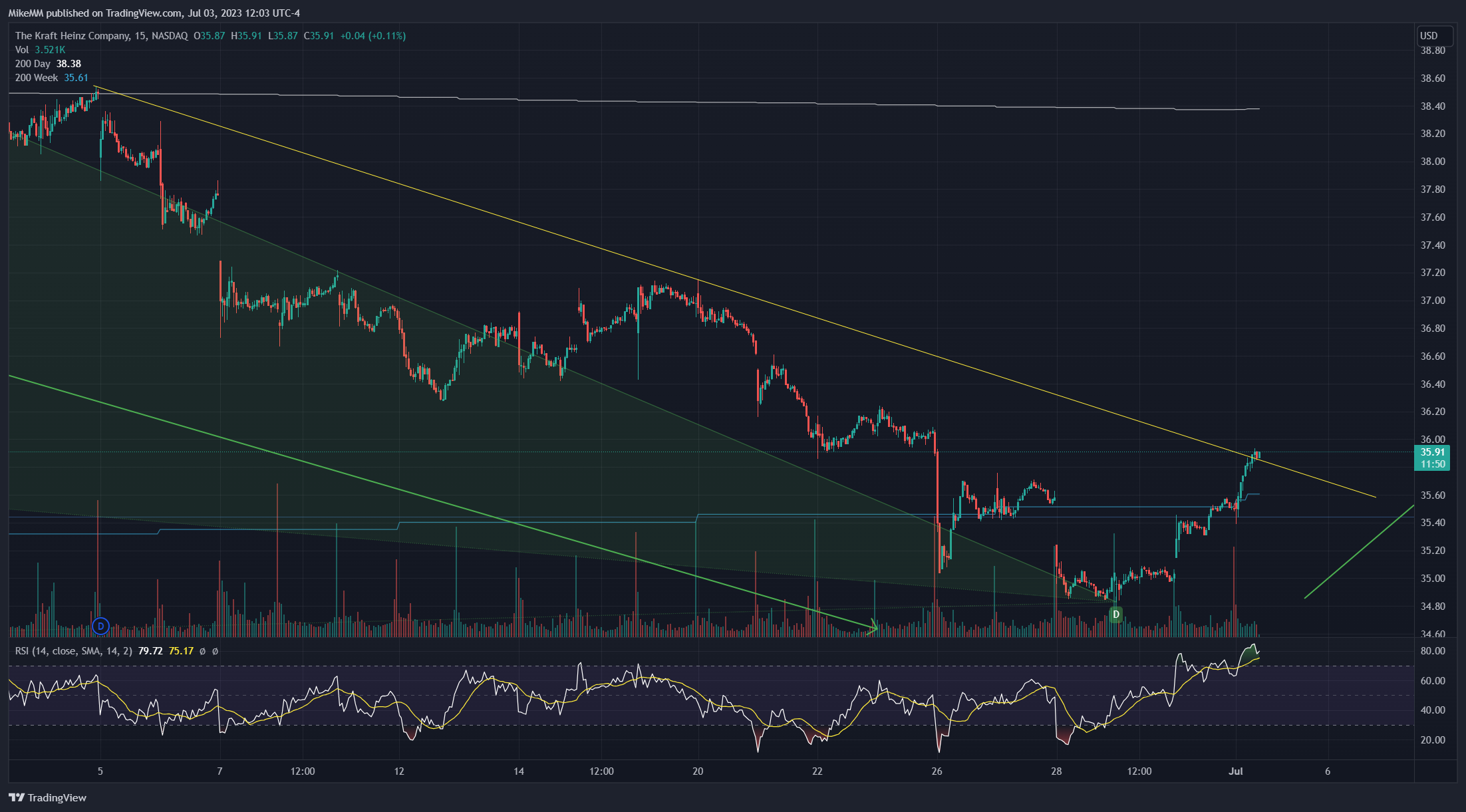Click the current price label 35.91
The image size is (1466, 812).
coord(1432,452)
